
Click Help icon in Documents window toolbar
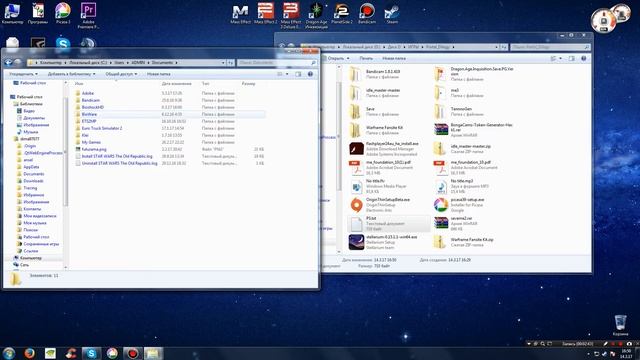310,74
